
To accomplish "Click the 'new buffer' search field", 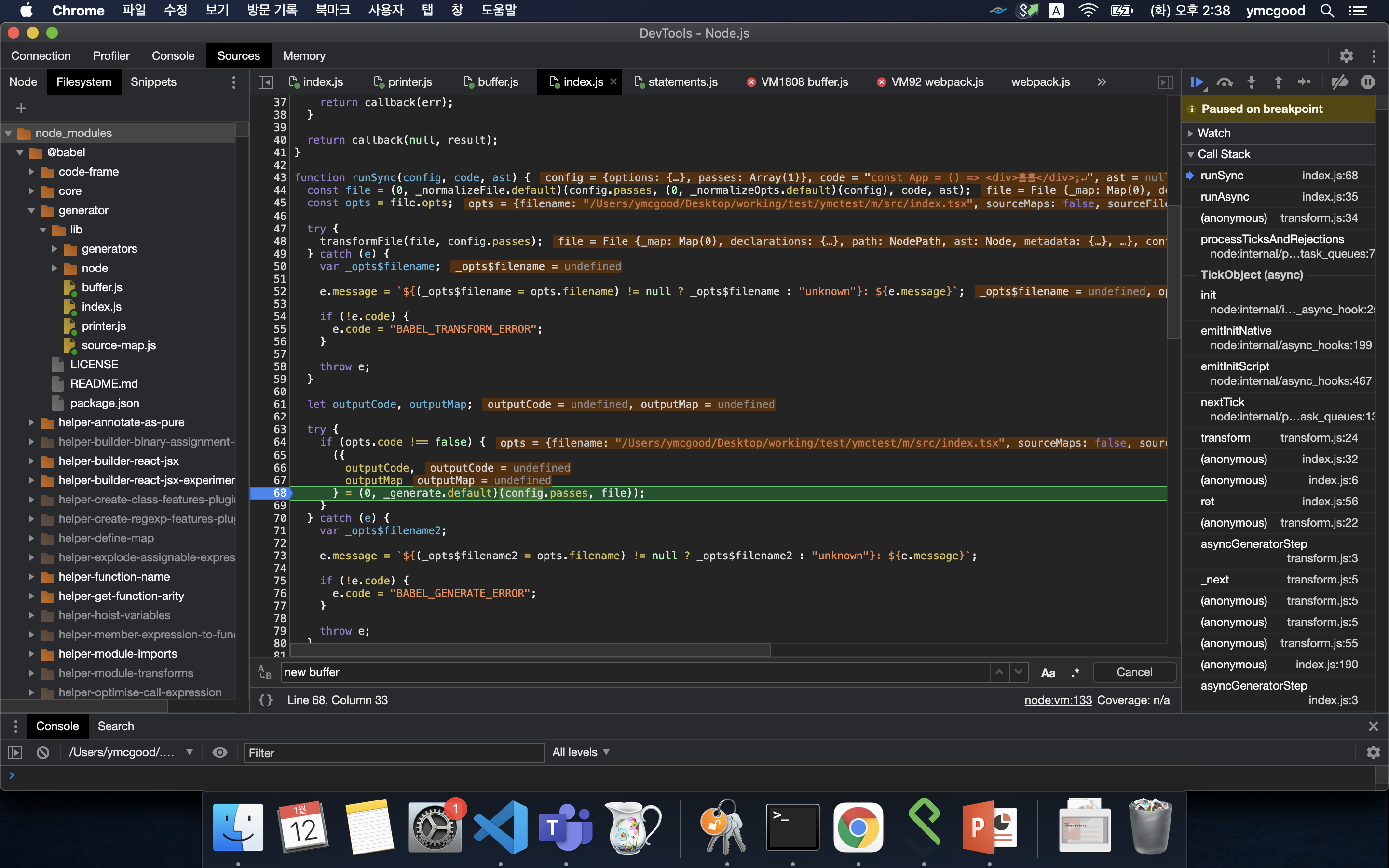I will 635,672.
